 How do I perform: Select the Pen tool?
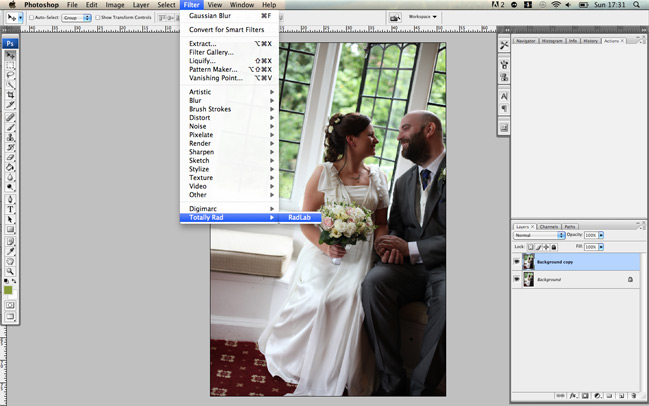tap(10, 199)
